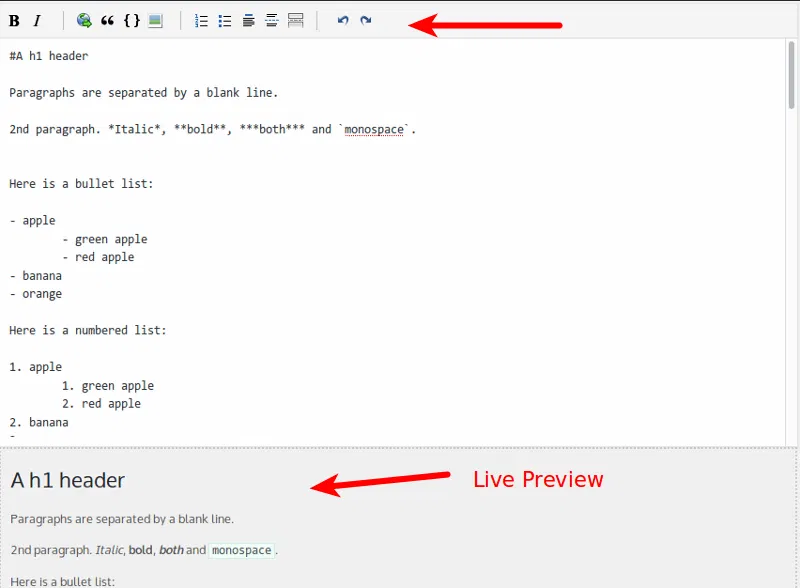
Task: Insert a hyperlink using the globe icon
Action: click(x=83, y=20)
